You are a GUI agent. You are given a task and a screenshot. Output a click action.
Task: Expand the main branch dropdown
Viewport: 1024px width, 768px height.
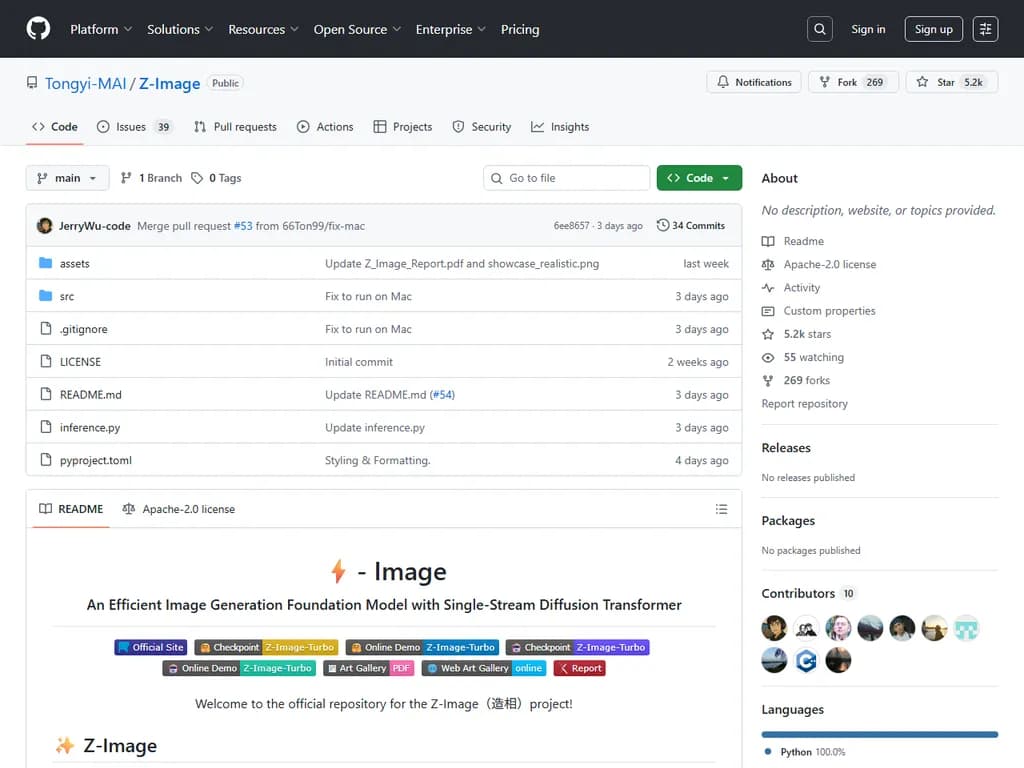tap(67, 178)
